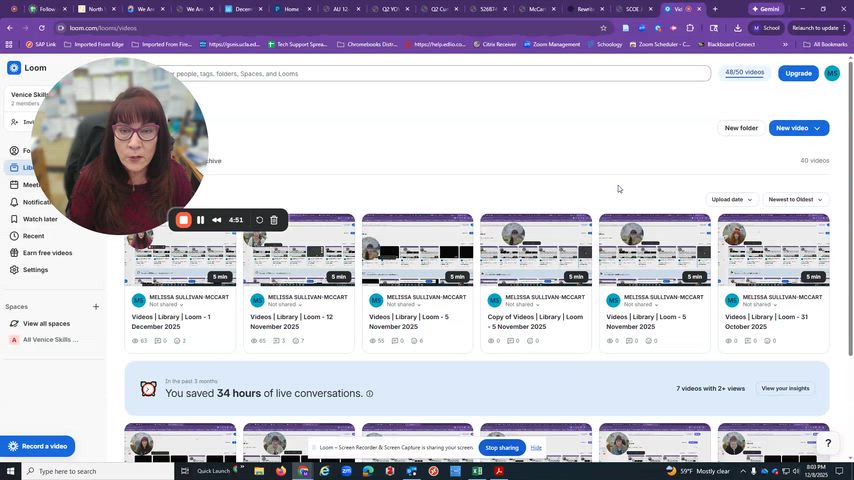The height and width of the screenshot is (480, 854).
Task: Open the 31 October 2025 video thumbnail
Action: click(773, 250)
